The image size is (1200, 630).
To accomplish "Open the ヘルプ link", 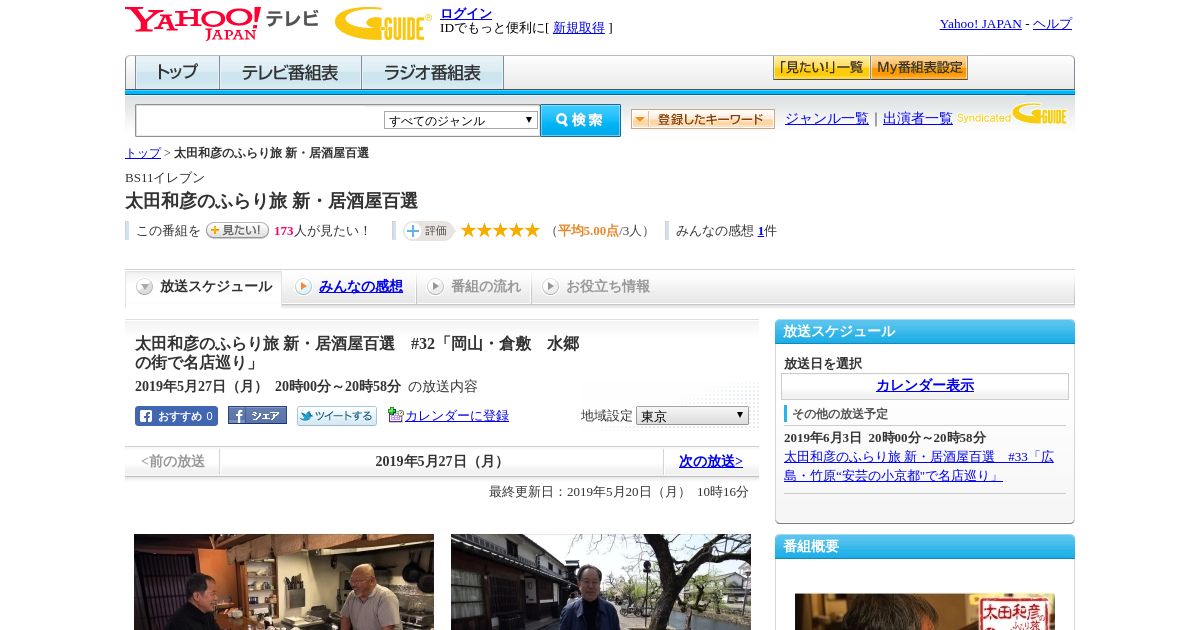I will [x=1052, y=24].
